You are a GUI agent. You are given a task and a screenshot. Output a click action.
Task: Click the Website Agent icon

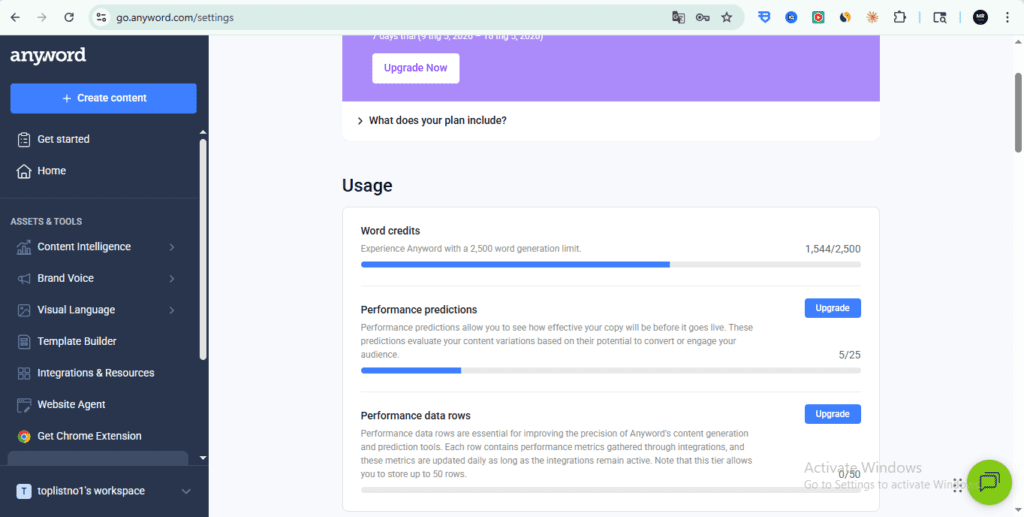pos(24,405)
